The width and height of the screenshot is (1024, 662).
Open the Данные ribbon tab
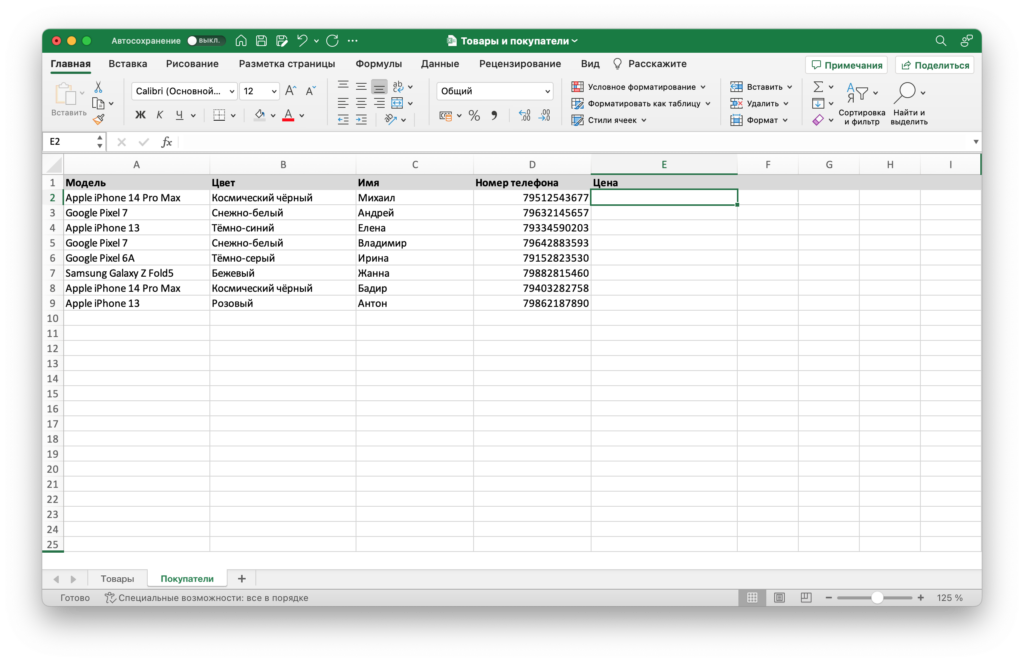click(x=440, y=64)
